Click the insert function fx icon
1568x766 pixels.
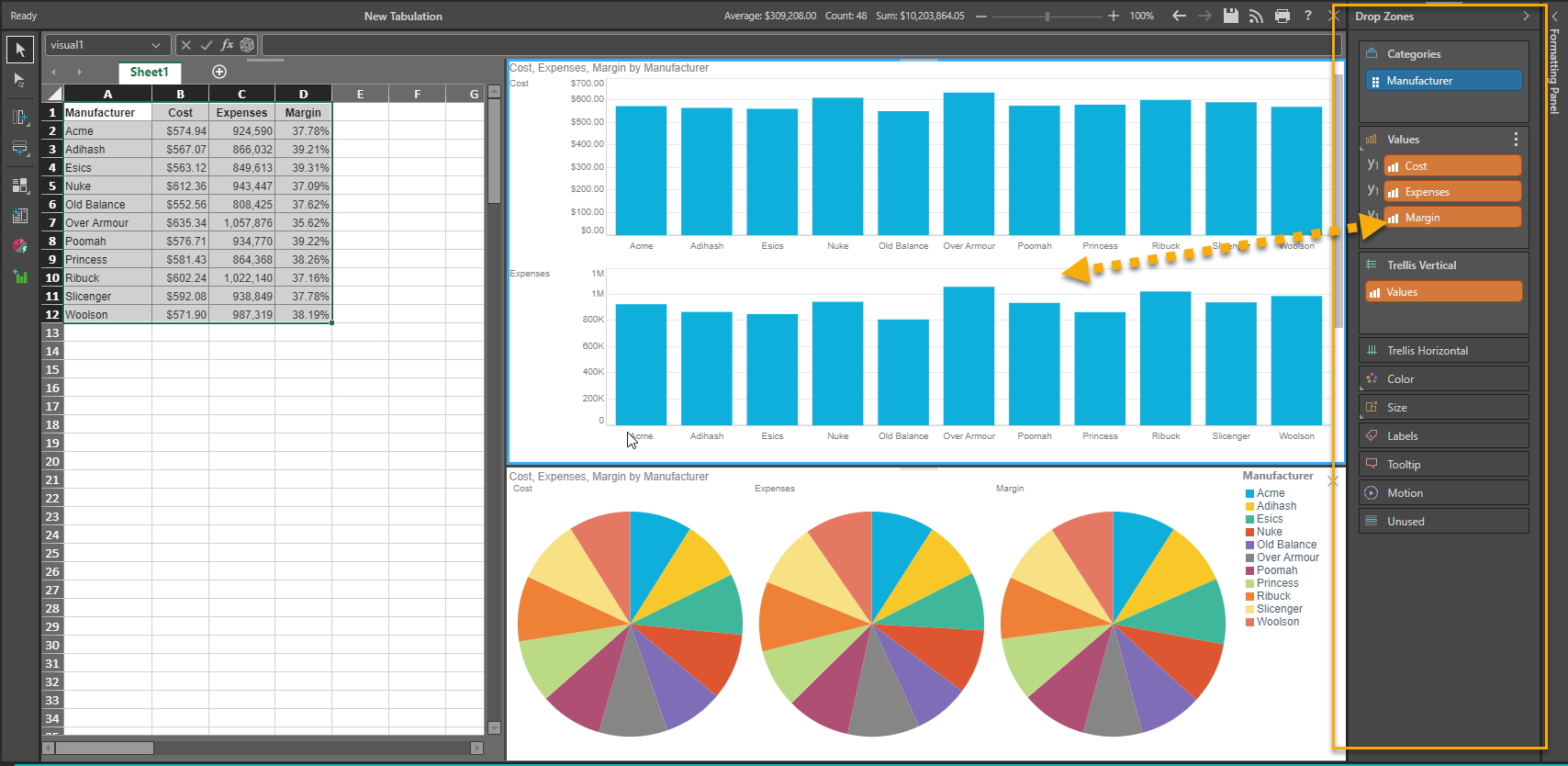[x=227, y=45]
